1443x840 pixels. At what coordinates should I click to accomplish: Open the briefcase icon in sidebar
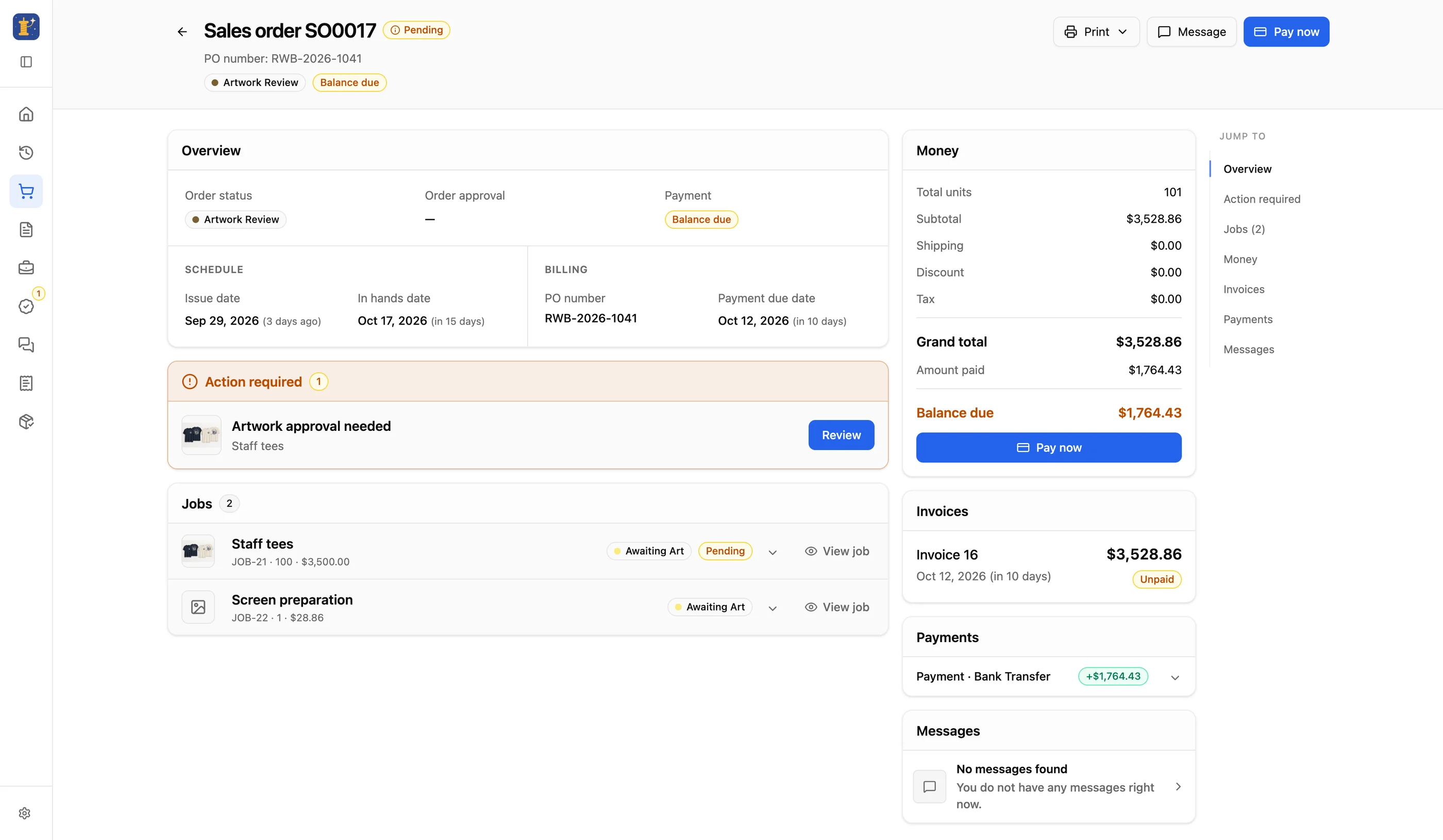[26, 267]
